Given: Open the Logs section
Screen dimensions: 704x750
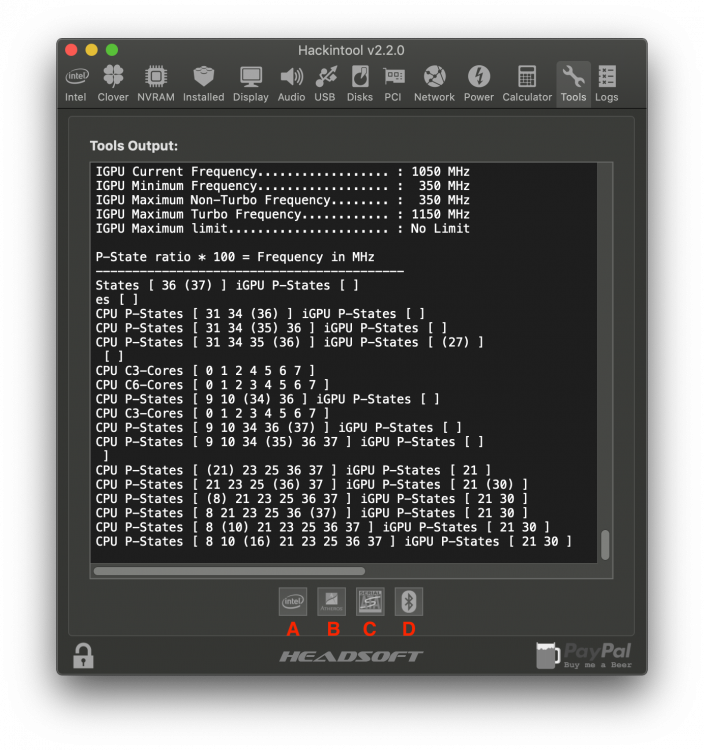Looking at the screenshot, I should coord(606,84).
